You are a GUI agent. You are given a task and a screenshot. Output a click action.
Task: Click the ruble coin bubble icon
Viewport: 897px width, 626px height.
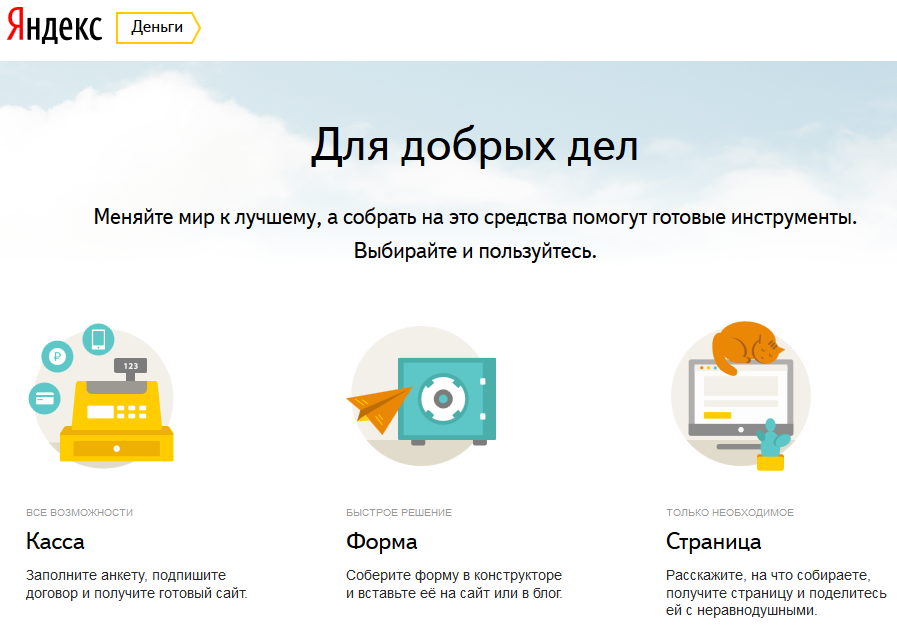(x=57, y=356)
